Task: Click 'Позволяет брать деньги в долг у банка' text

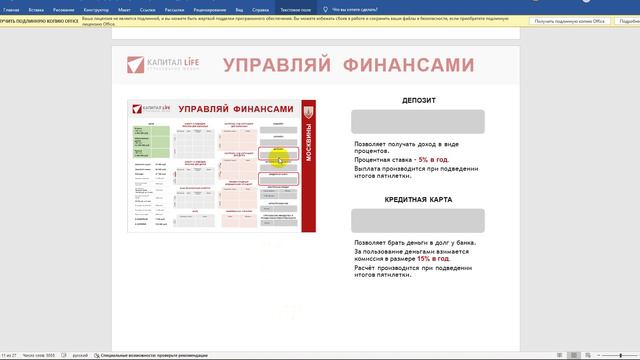Action: click(415, 242)
